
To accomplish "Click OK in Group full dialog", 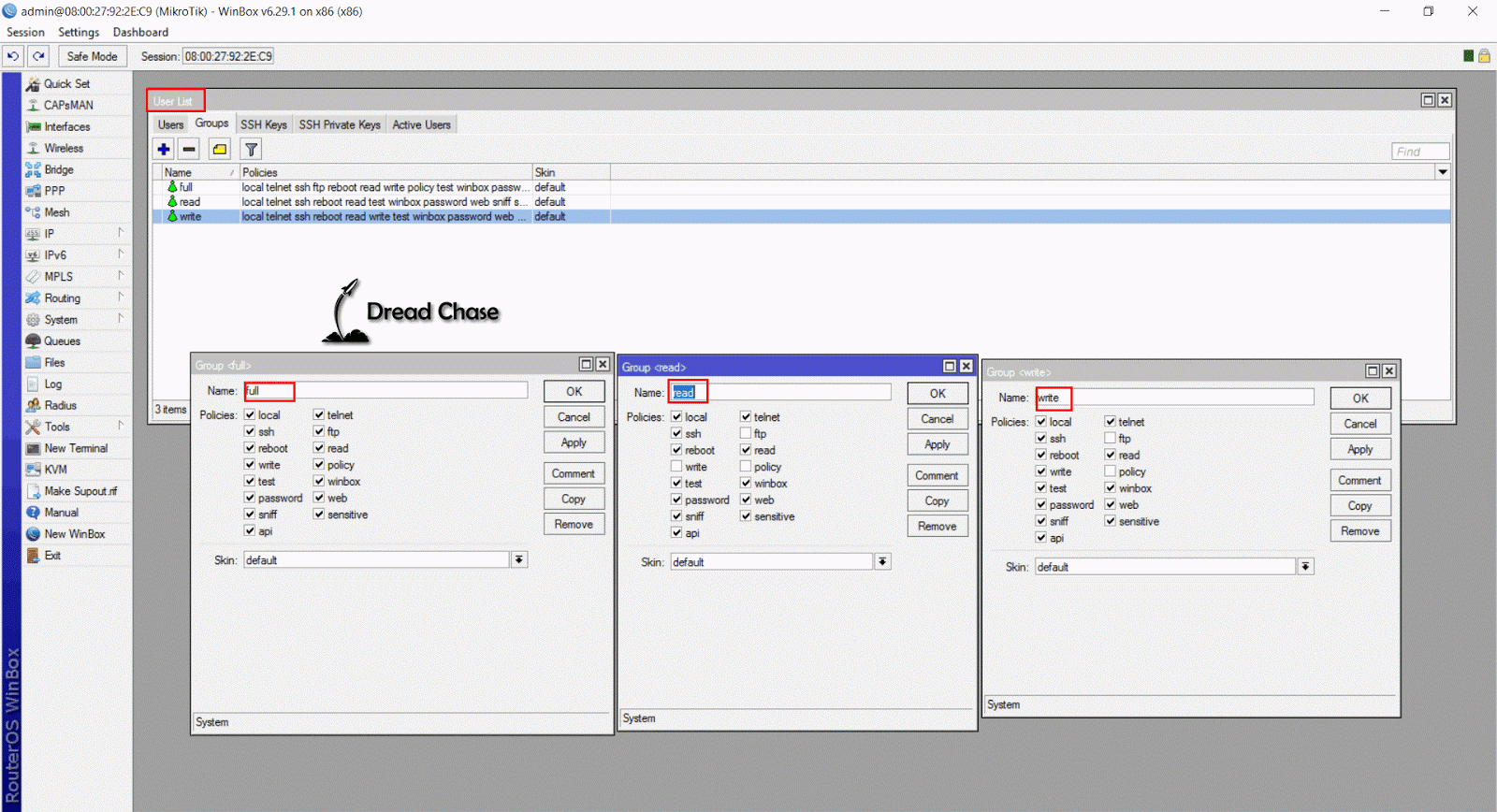I will (574, 391).
